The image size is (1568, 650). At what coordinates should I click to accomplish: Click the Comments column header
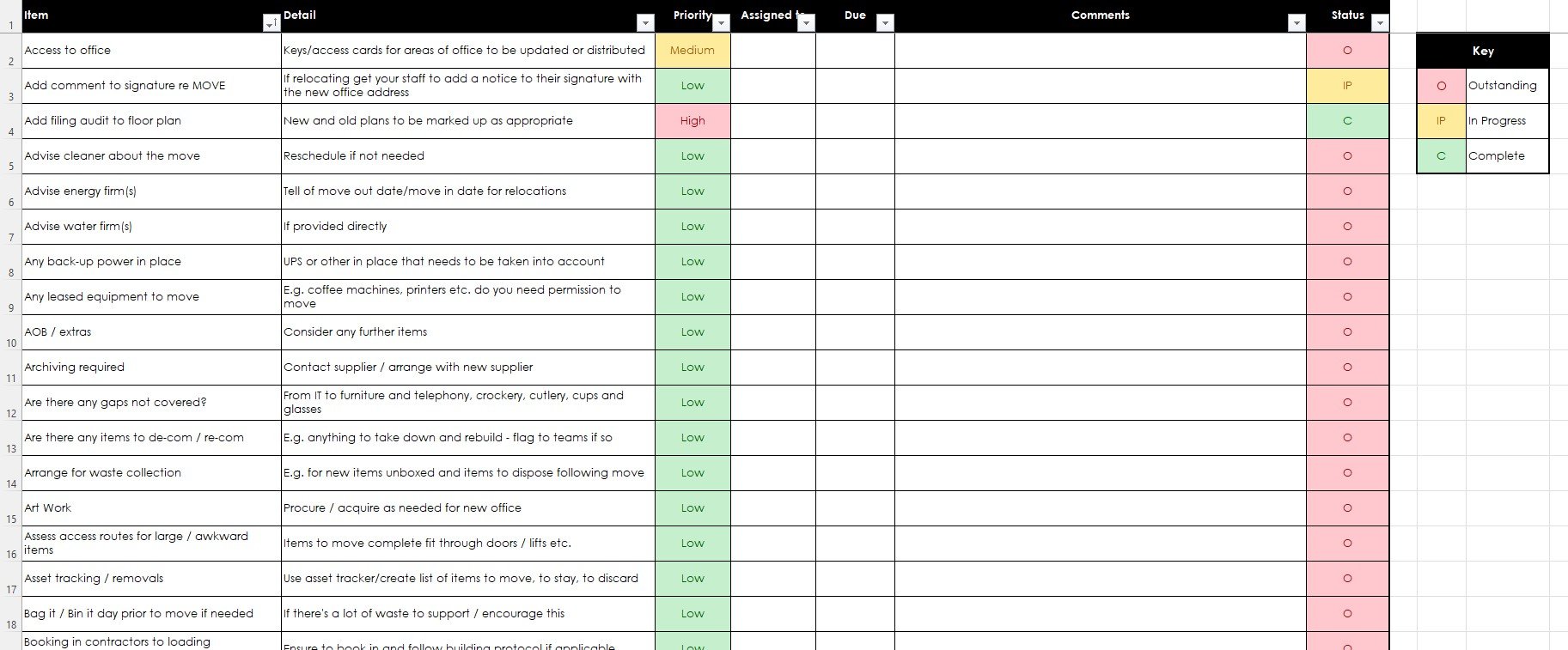[x=1100, y=15]
